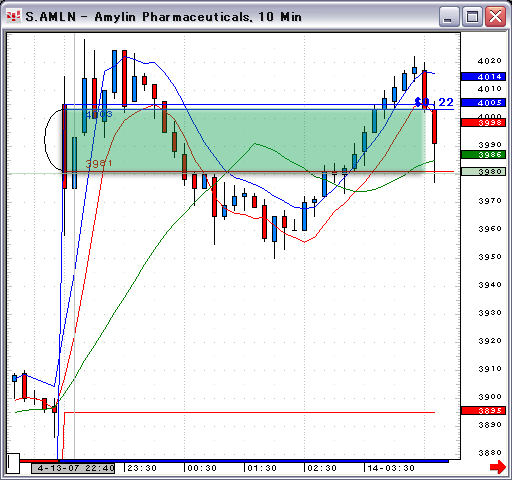Maximize the S.AMLN chart window
512x480 pixels.
[x=472, y=17]
